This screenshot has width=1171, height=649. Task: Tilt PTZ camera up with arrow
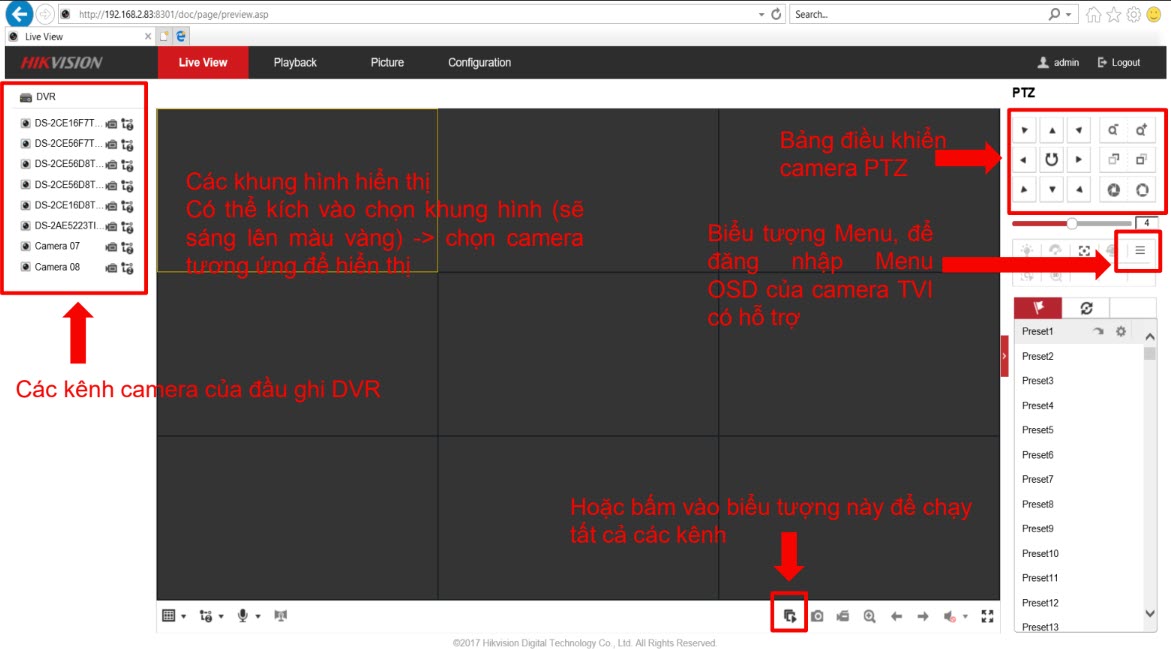pyautogui.click(x=1052, y=130)
